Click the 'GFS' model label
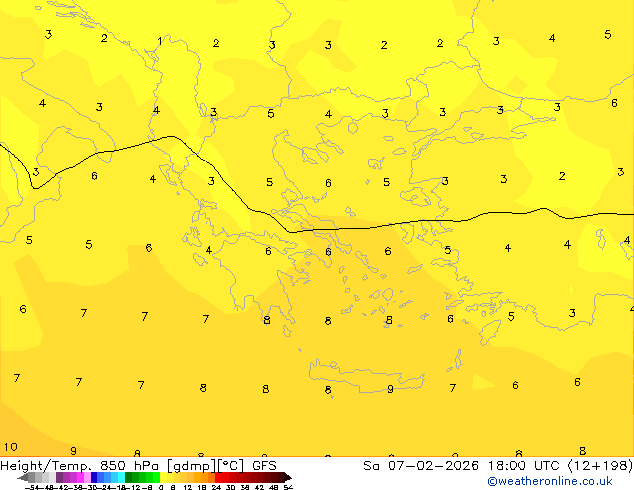This screenshot has height=490, width=634. 264,466
